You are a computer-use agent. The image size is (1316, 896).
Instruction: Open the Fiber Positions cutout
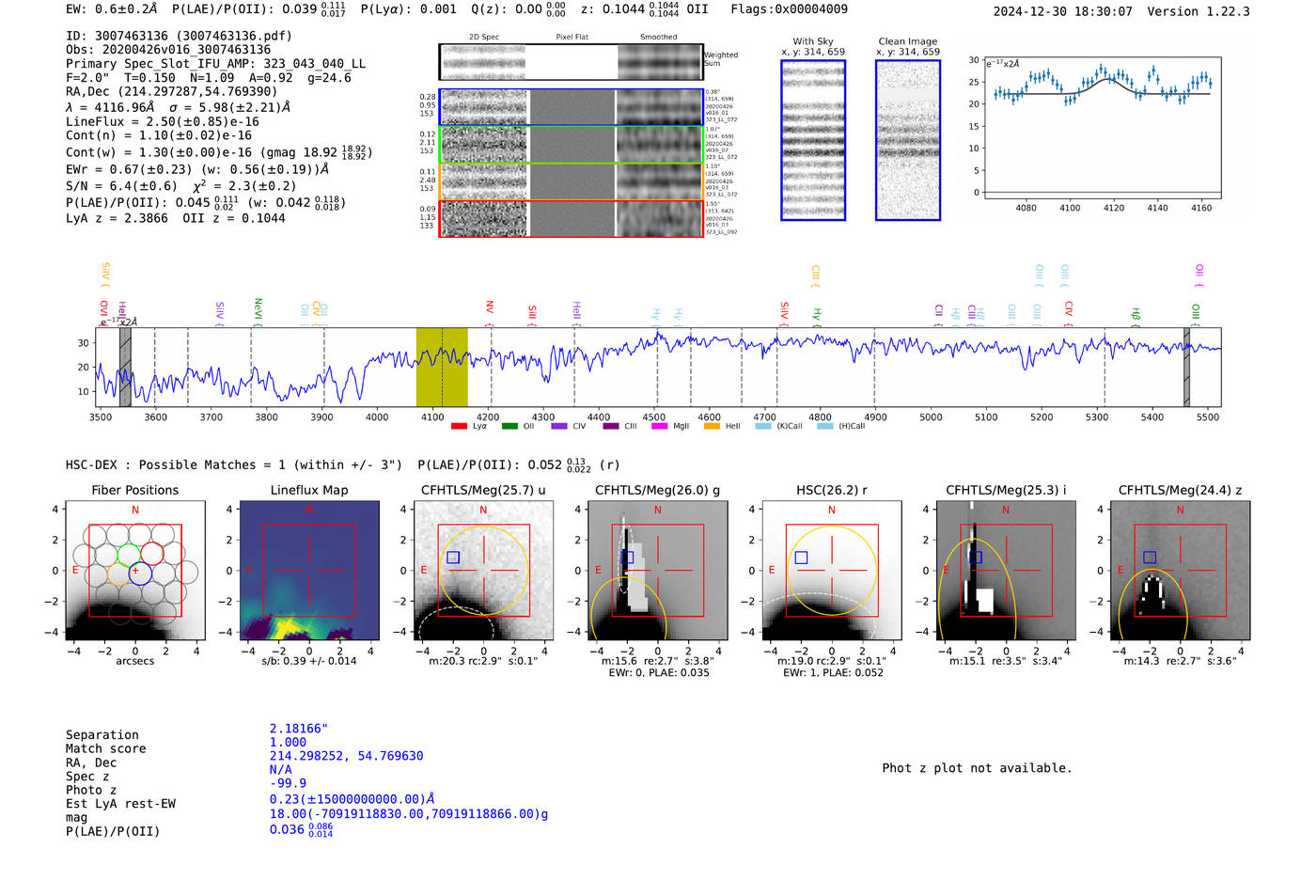[x=135, y=571]
